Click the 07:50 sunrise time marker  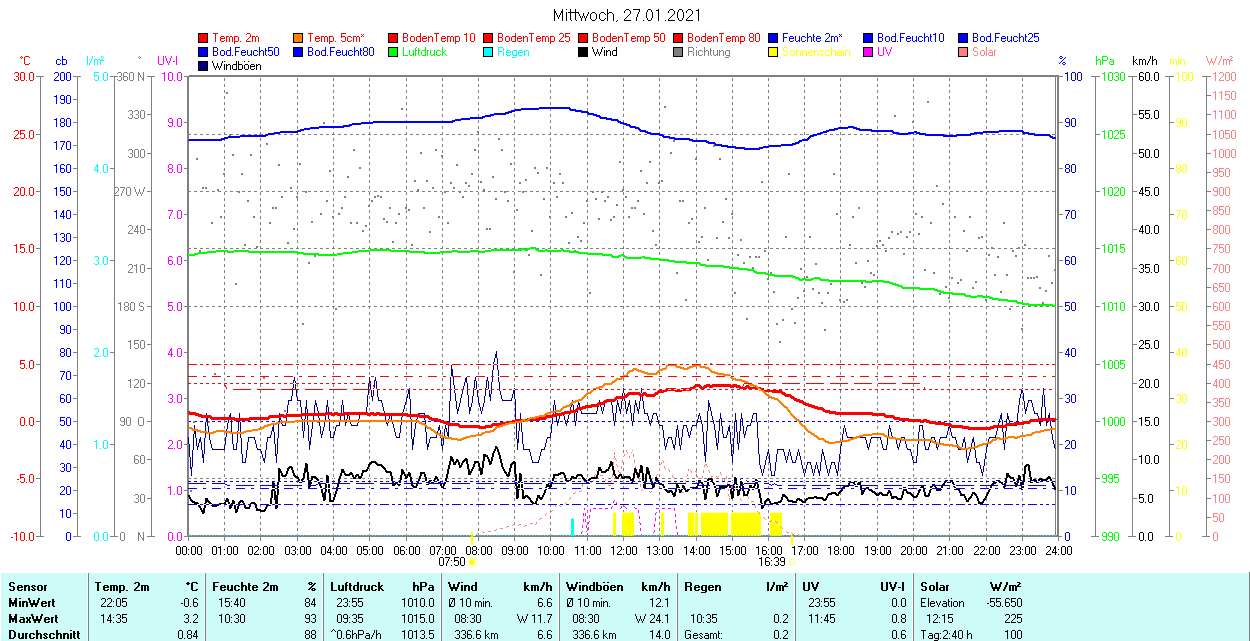[452, 562]
